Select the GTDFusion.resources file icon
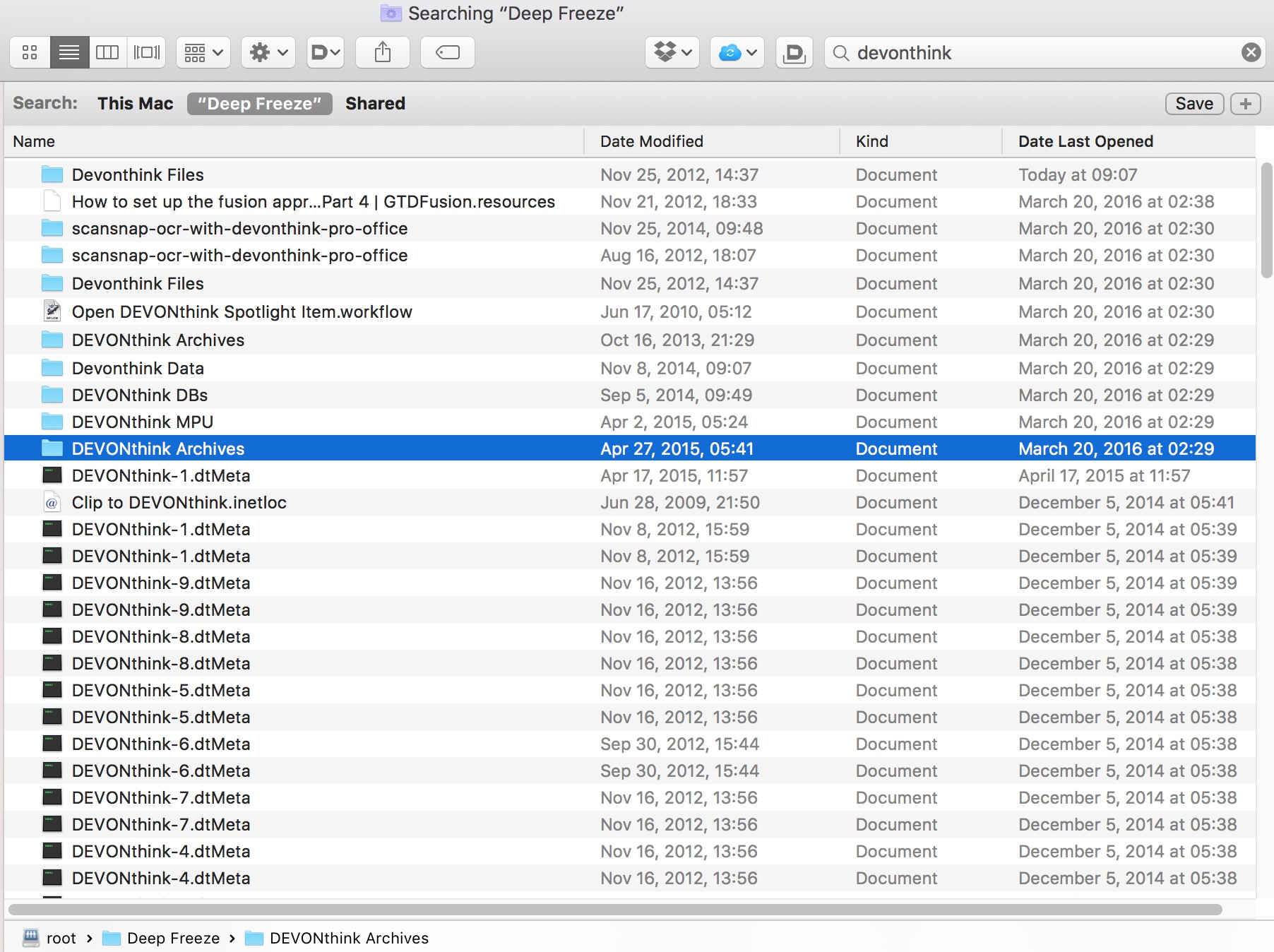This screenshot has height=952, width=1274. click(x=52, y=201)
